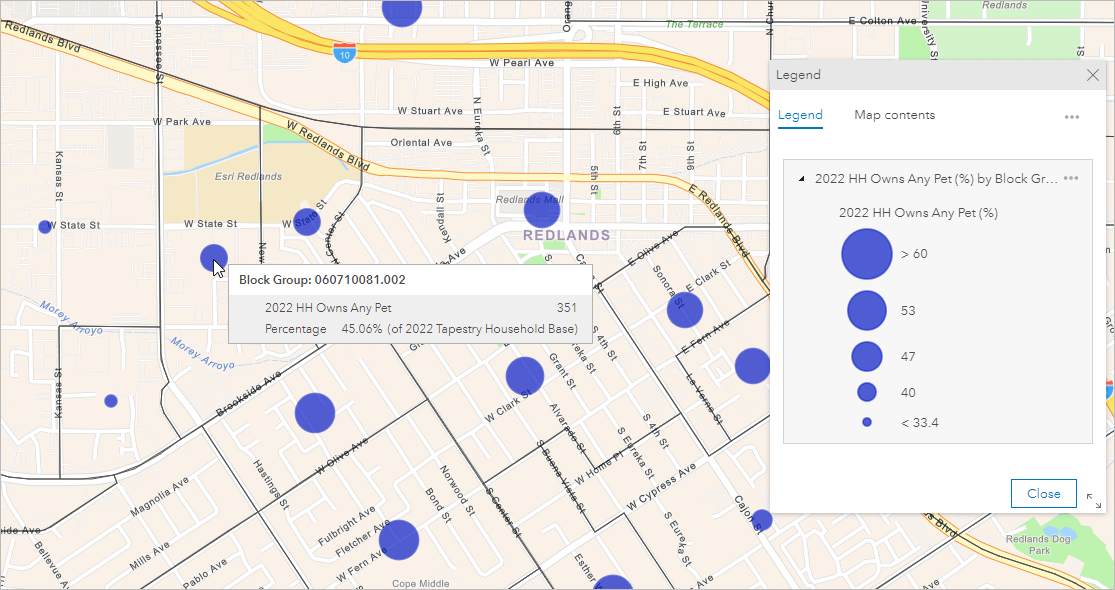Viewport: 1115px width, 590px height.
Task: Click The Terrace park label
Action: point(694,25)
